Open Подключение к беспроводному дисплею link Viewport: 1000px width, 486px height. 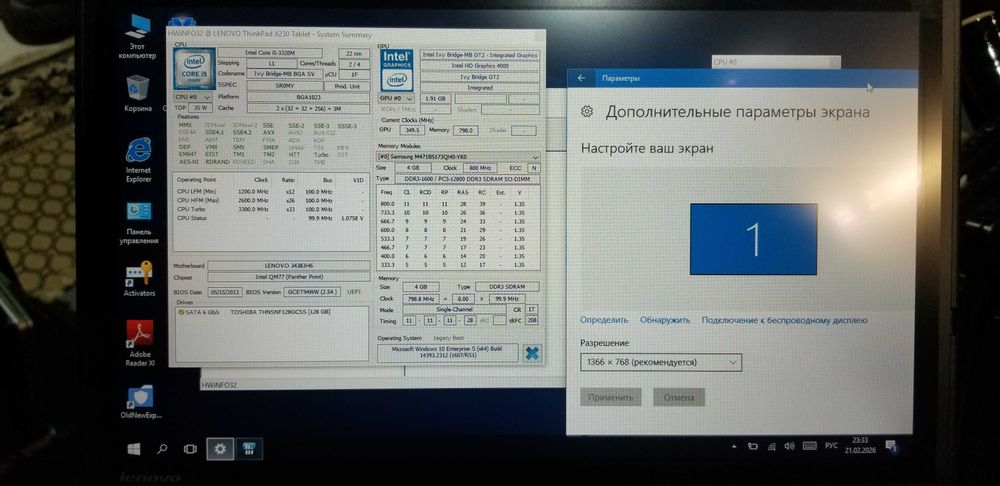point(784,320)
